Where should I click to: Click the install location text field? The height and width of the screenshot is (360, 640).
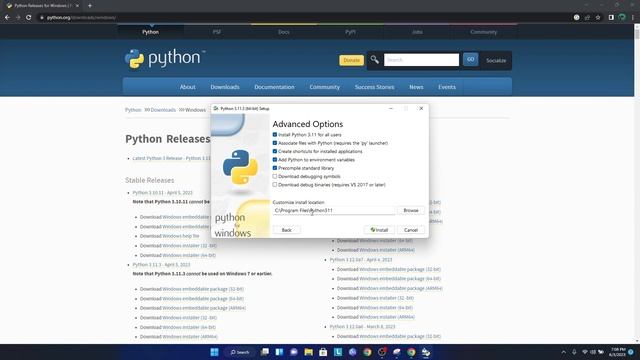[x=334, y=210]
